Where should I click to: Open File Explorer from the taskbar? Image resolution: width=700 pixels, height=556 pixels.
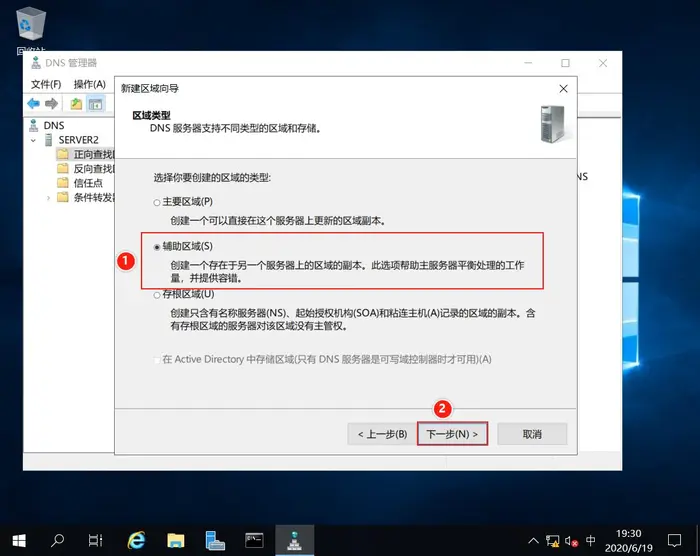coord(176,541)
